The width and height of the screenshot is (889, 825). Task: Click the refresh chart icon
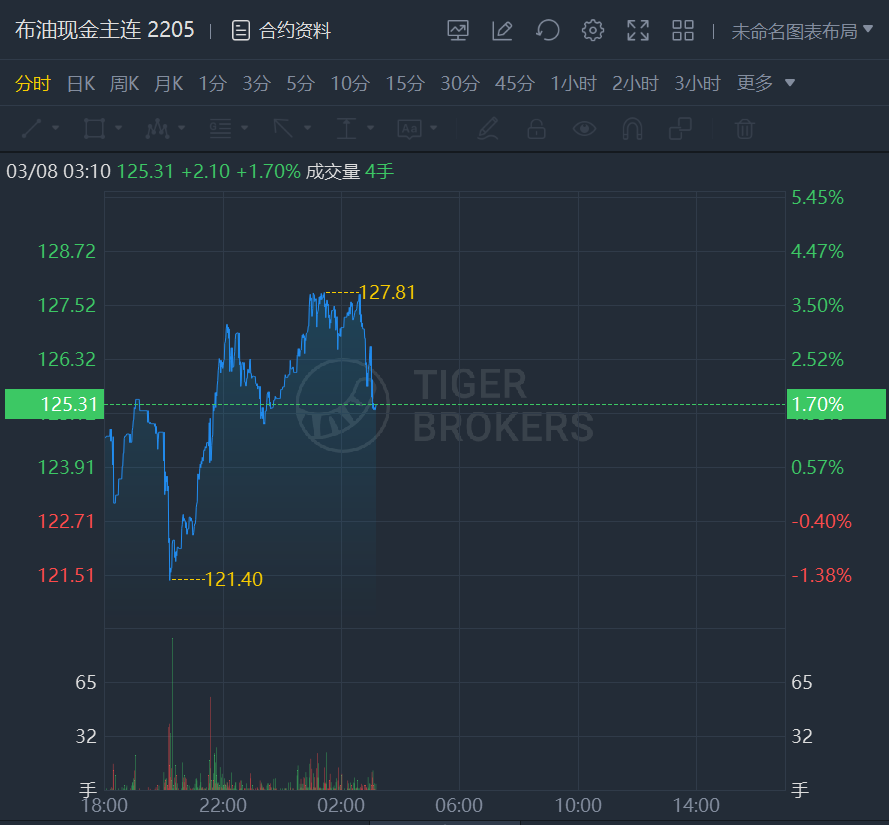click(548, 30)
